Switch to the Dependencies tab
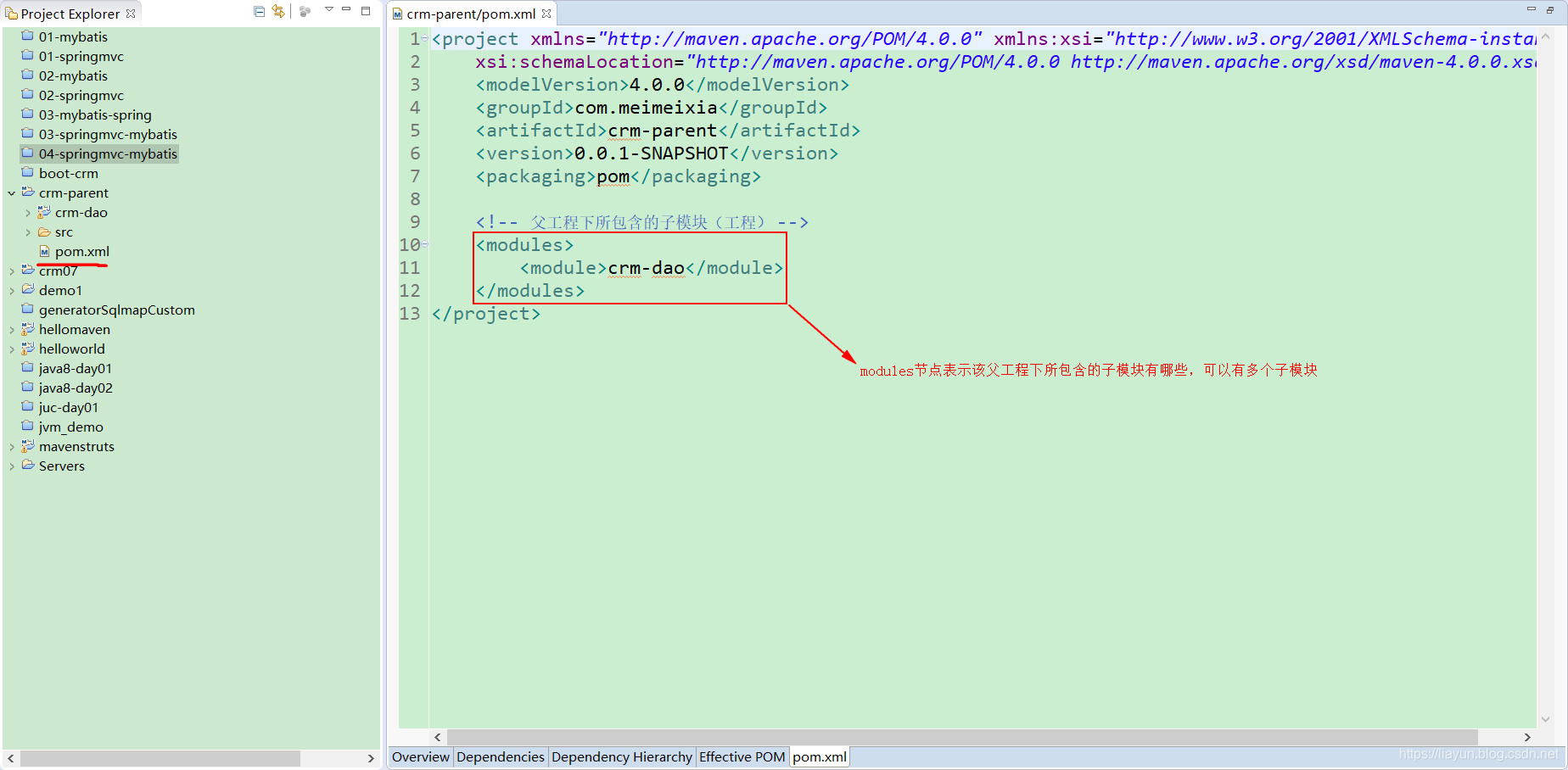Viewport: 1568px width, 770px height. (x=501, y=756)
